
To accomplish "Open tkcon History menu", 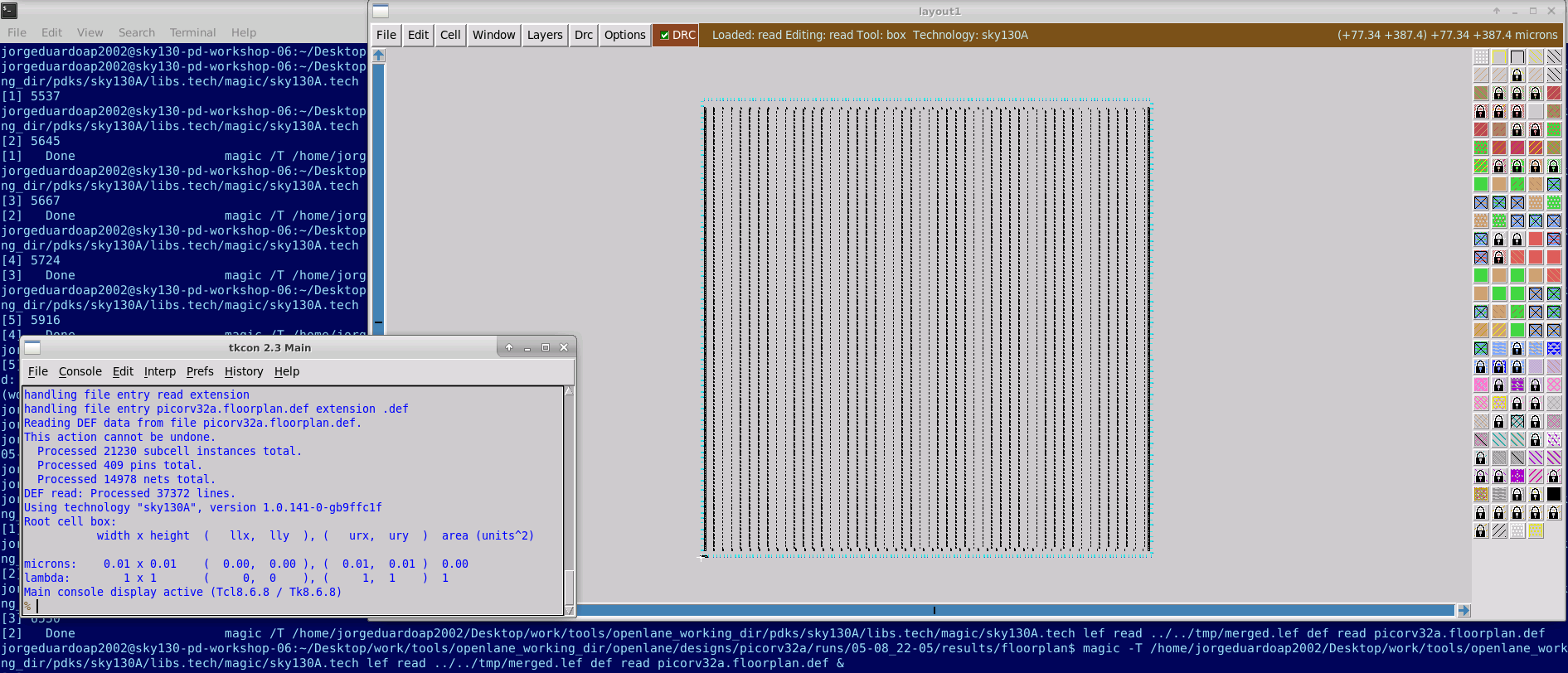I will click(x=244, y=371).
